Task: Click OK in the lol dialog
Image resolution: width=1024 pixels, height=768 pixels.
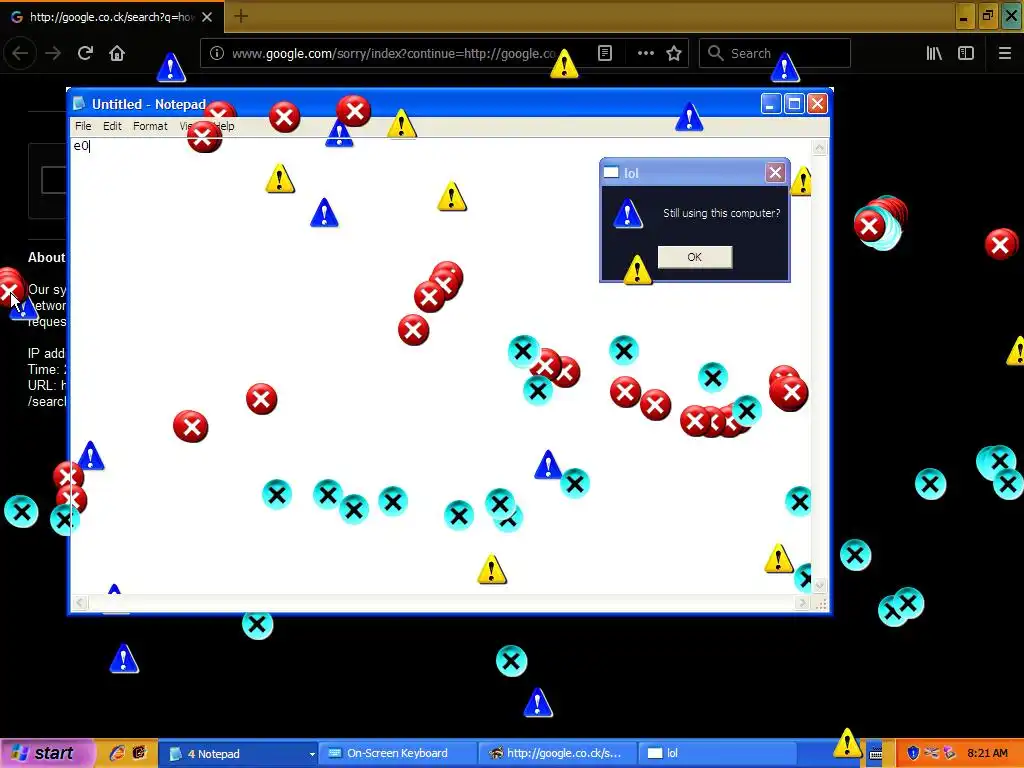Action: (695, 257)
